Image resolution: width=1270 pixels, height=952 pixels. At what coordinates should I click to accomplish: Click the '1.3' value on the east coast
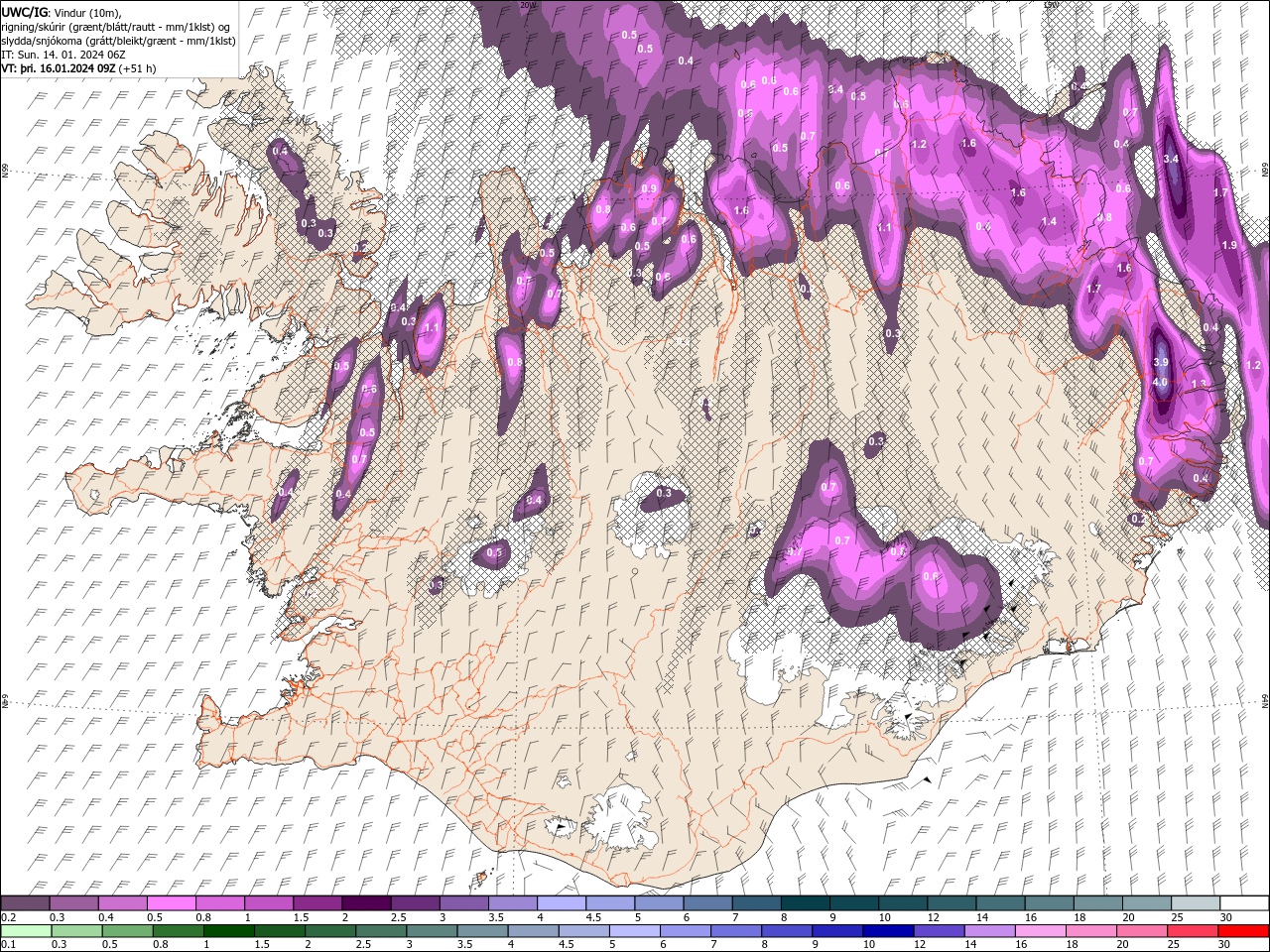pos(1200,384)
